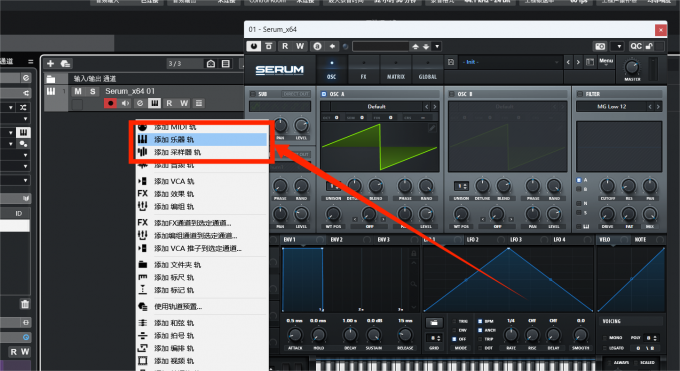680x371 pixels.
Task: Click the QC lock icon in plugin header
Action: 649,46
